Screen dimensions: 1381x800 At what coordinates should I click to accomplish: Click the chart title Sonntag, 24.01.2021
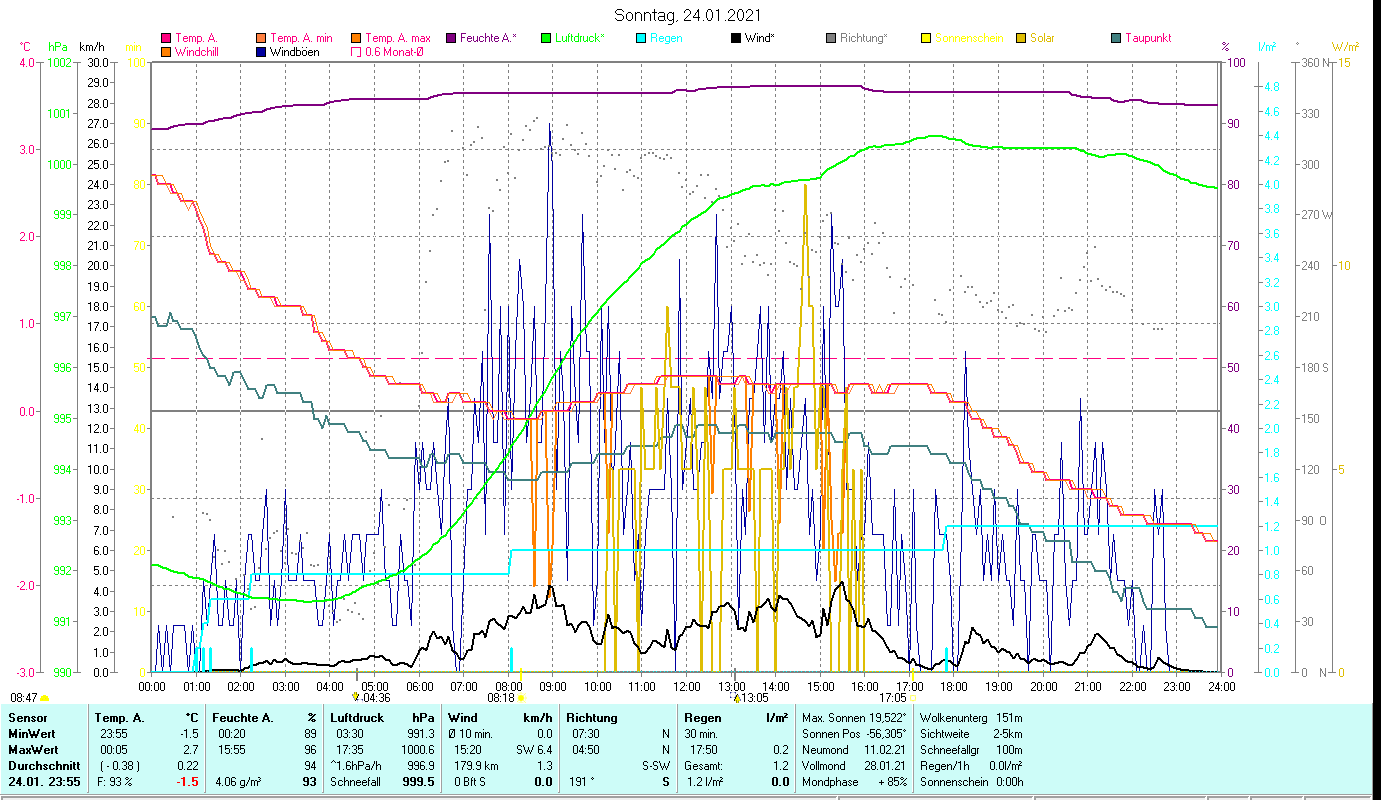pyautogui.click(x=687, y=16)
